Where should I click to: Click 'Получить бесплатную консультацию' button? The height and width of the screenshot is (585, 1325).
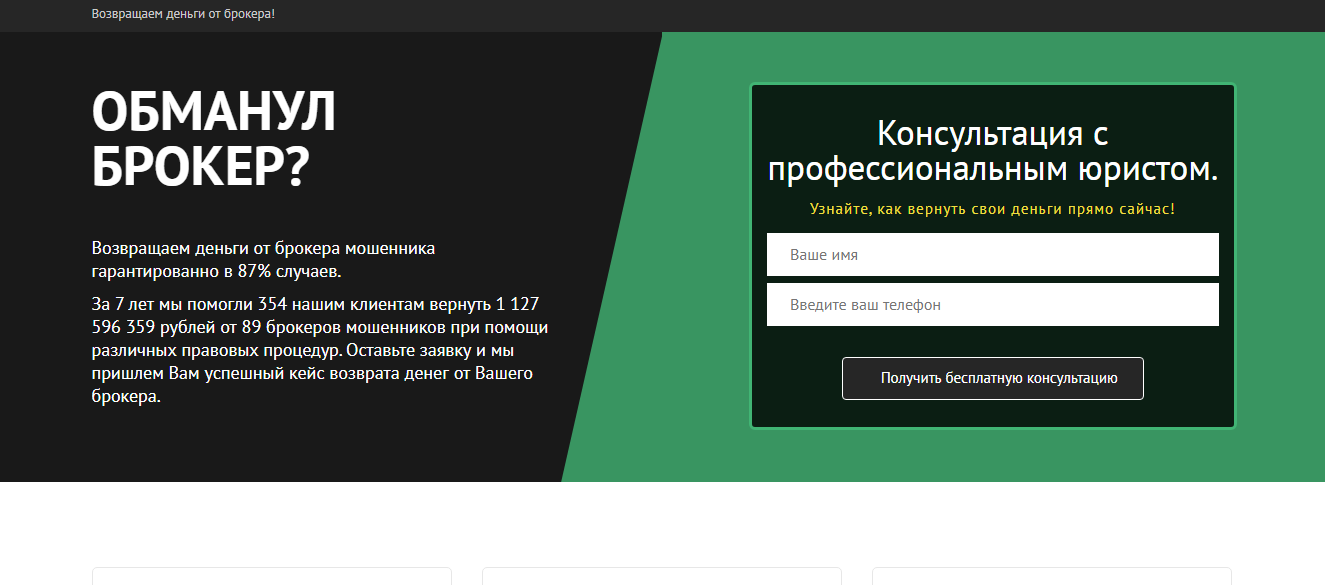pos(992,379)
